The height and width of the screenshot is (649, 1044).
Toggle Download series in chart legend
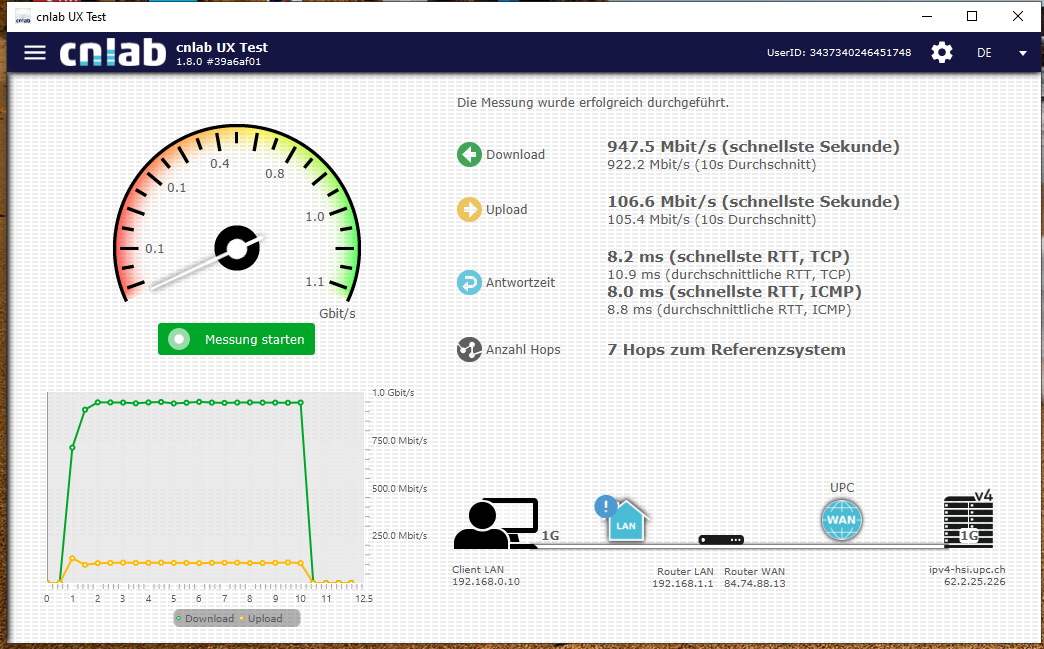(x=204, y=619)
